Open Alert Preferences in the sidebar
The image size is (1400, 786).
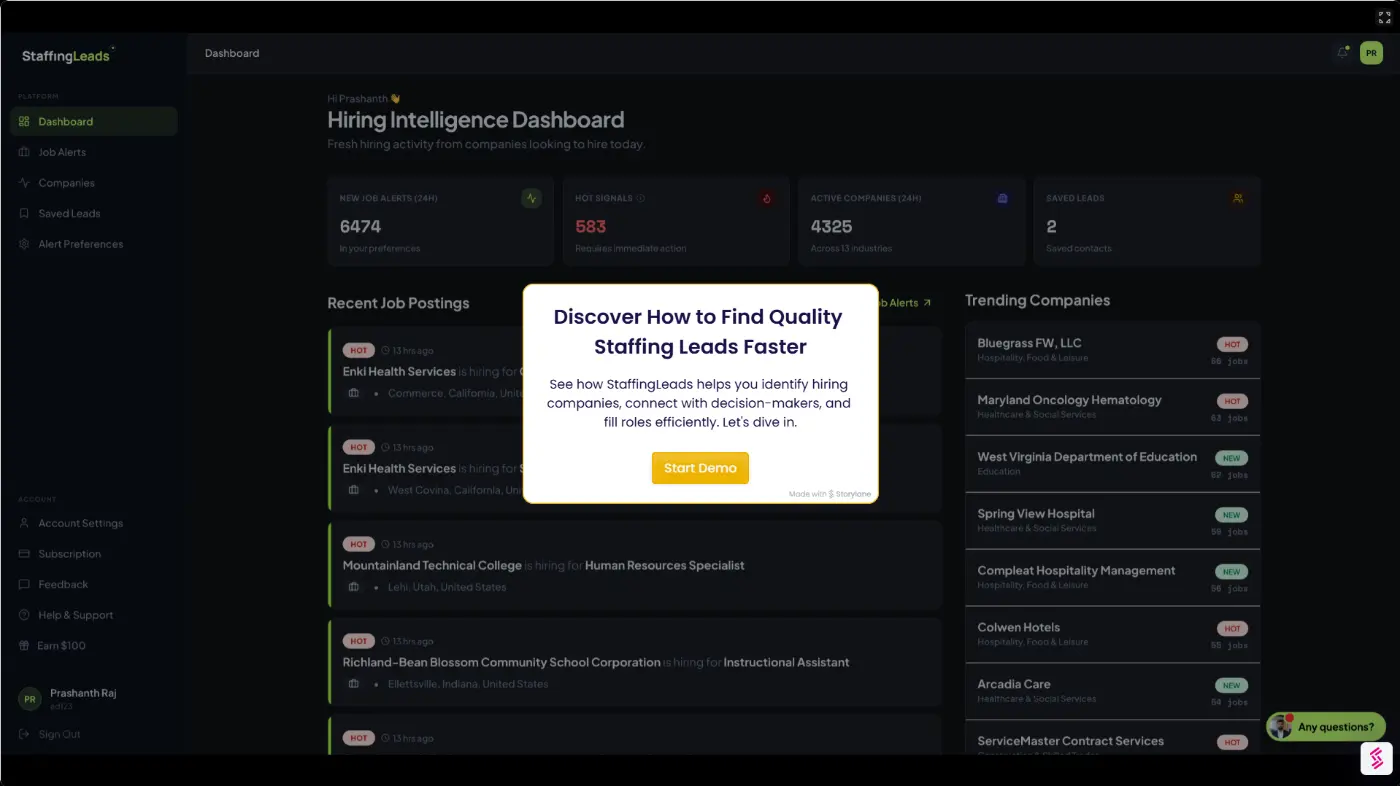pyautogui.click(x=94, y=244)
